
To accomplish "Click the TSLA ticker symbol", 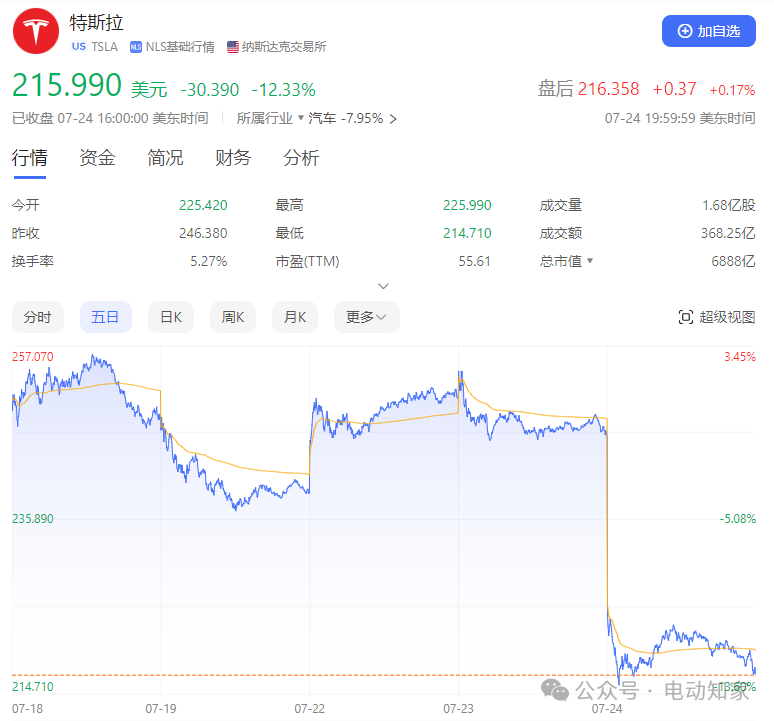I will [105, 47].
